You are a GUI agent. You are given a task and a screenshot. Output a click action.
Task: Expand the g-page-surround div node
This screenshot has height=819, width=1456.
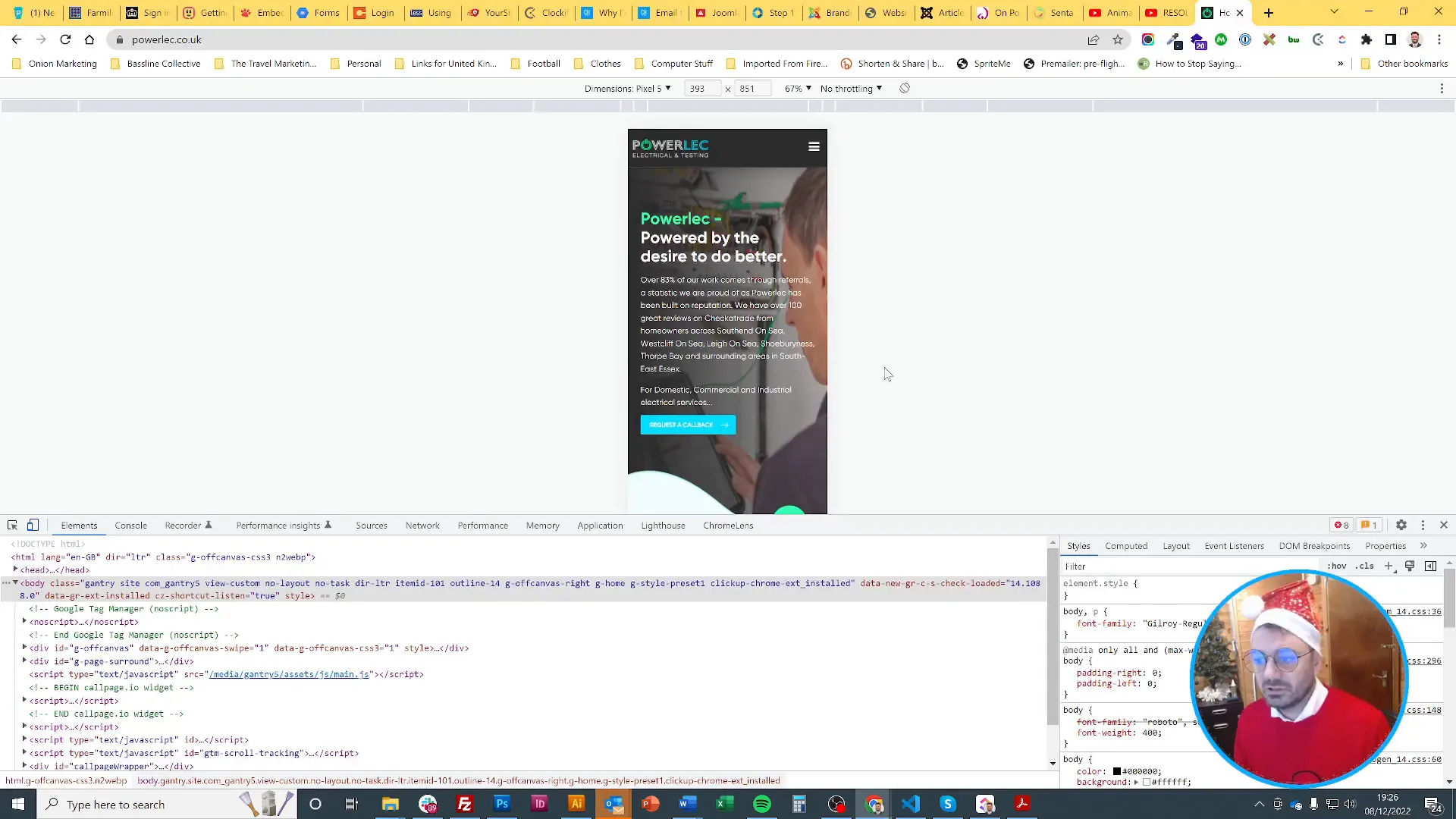pyautogui.click(x=24, y=661)
